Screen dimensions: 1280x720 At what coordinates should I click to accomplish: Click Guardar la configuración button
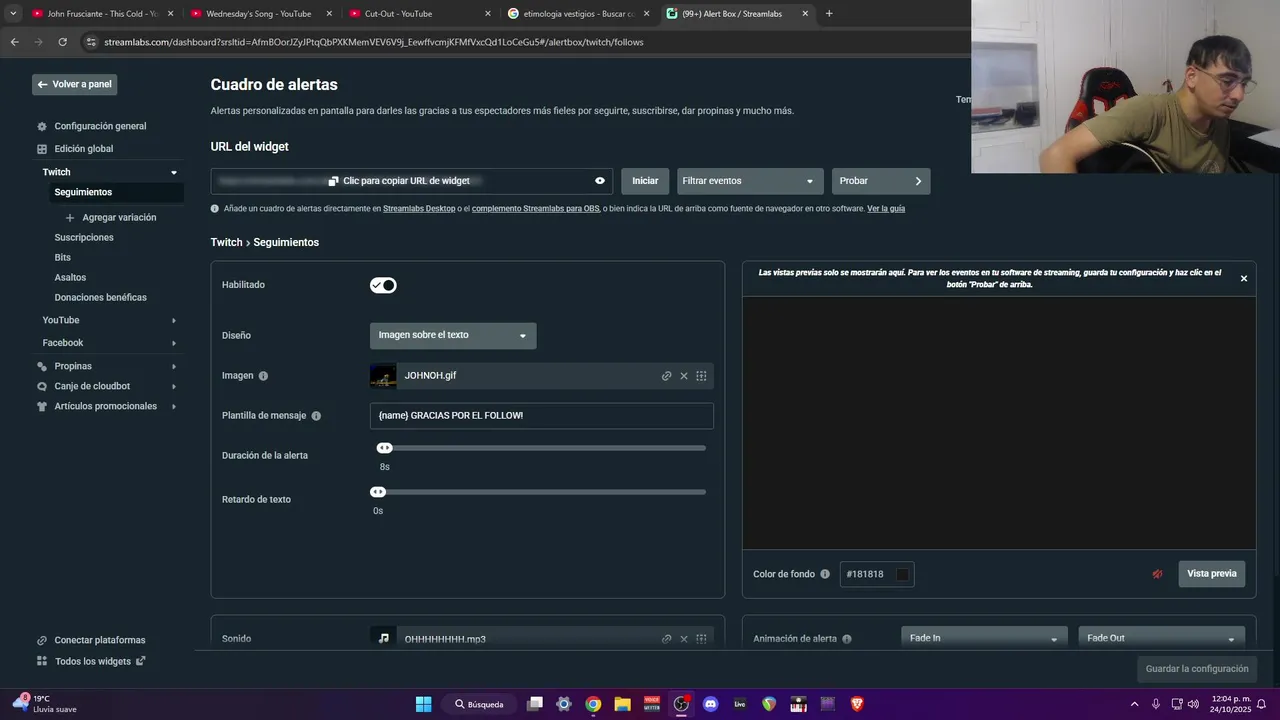pyautogui.click(x=1197, y=669)
